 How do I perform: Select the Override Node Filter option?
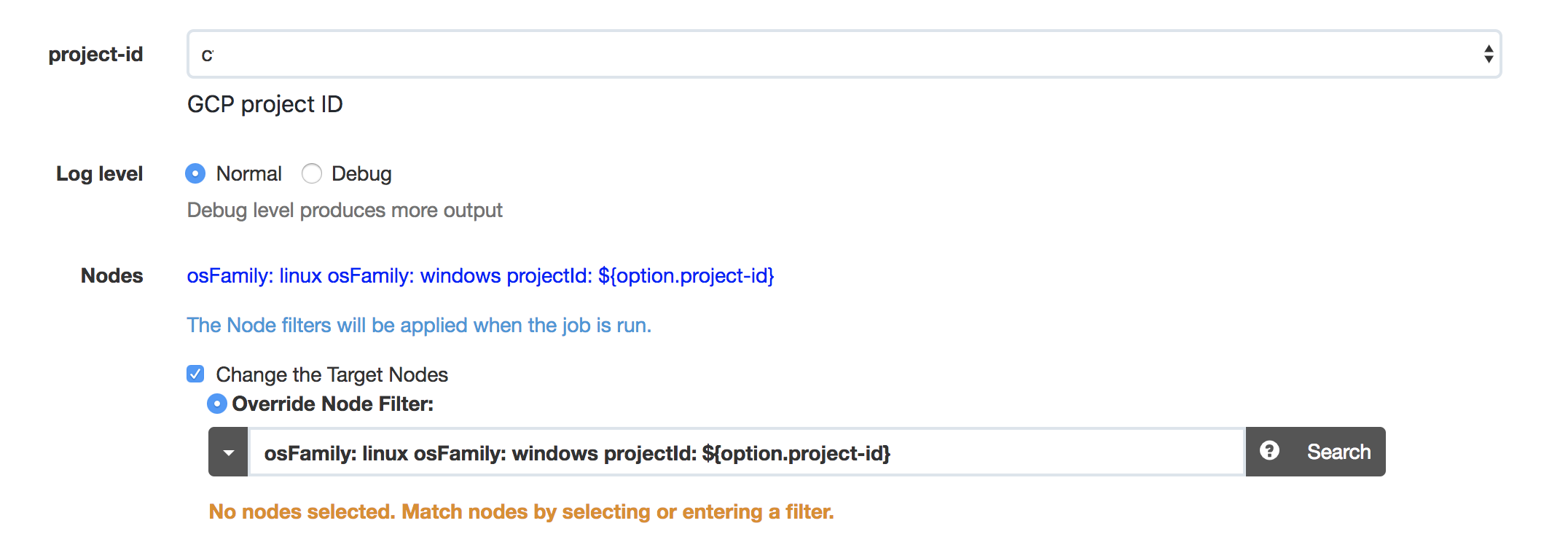click(217, 404)
